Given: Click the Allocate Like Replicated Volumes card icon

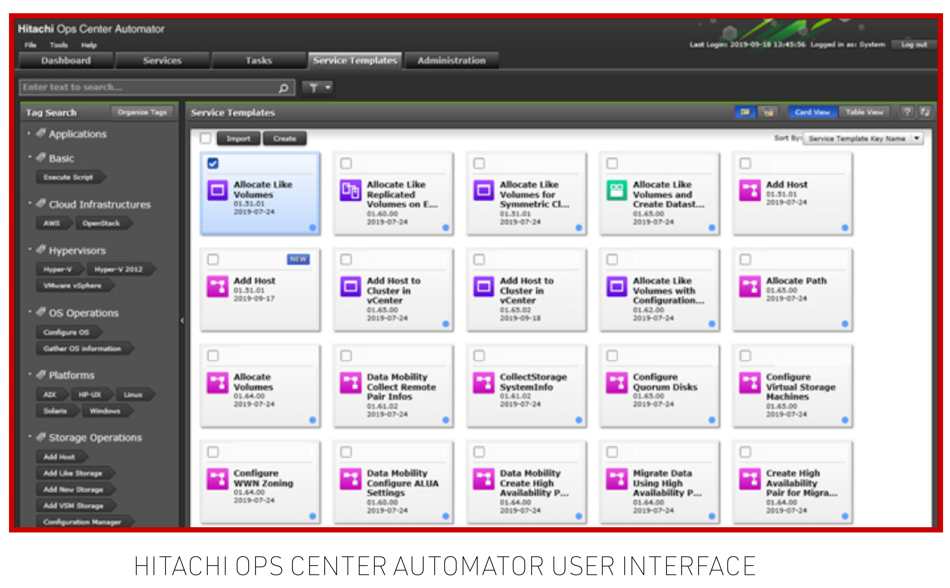Looking at the screenshot, I should click(351, 190).
